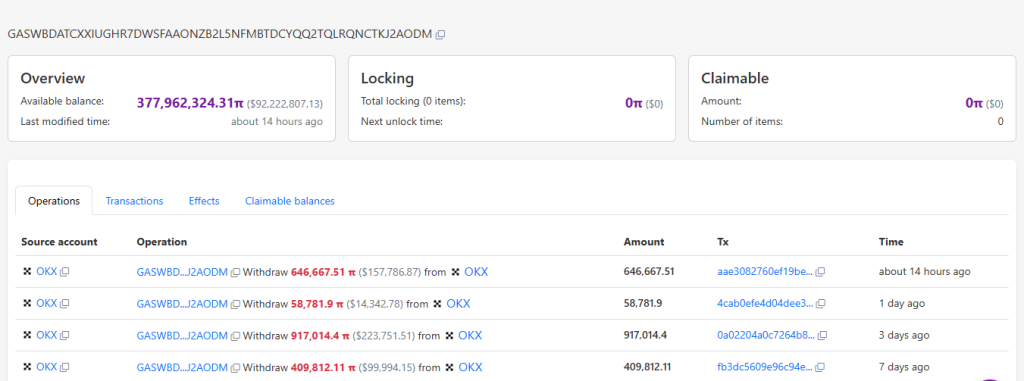Image resolution: width=1024 pixels, height=381 pixels.
Task: Select the Operations tab
Action: pyautogui.click(x=54, y=201)
